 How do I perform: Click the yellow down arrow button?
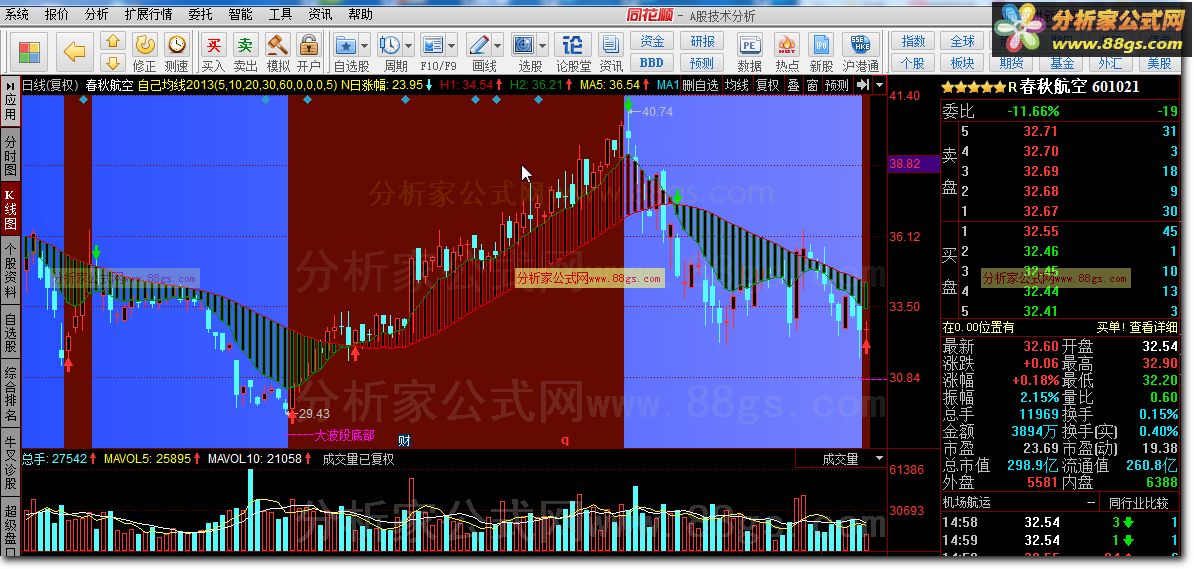(113, 62)
